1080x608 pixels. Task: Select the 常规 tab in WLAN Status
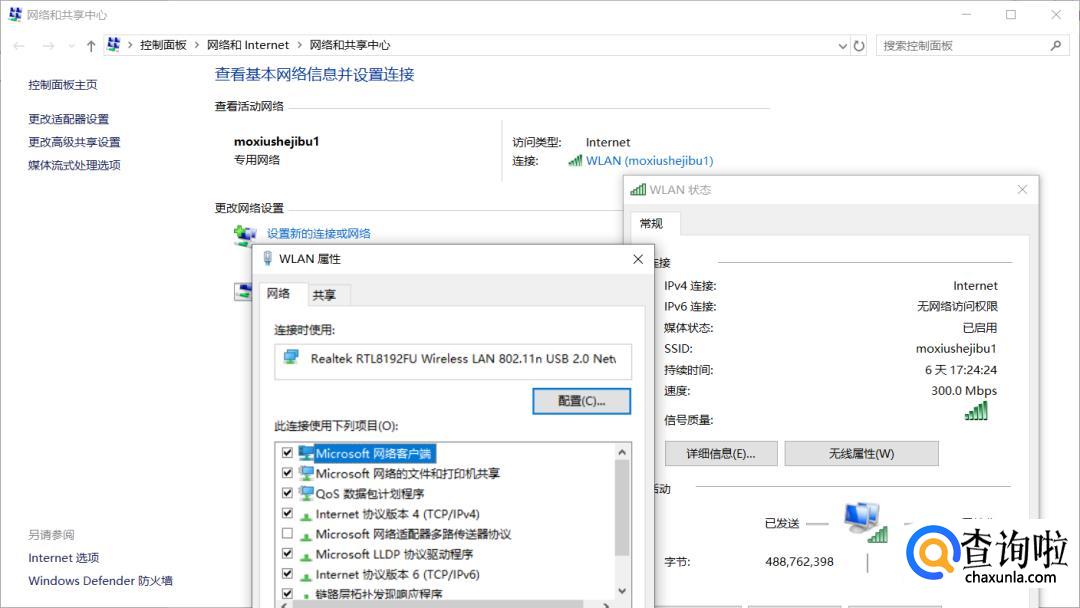[x=652, y=223]
